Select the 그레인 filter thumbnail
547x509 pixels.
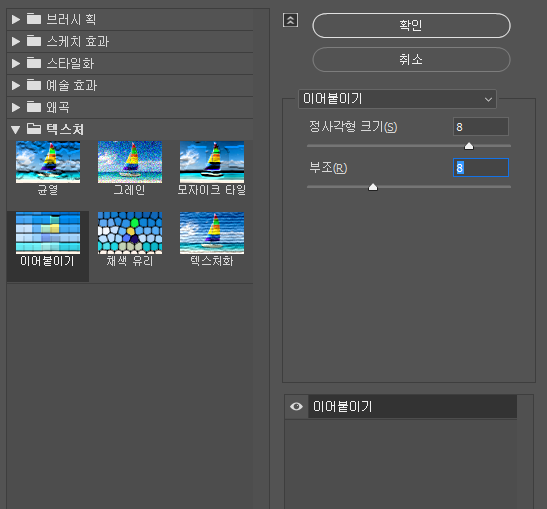[x=130, y=162]
